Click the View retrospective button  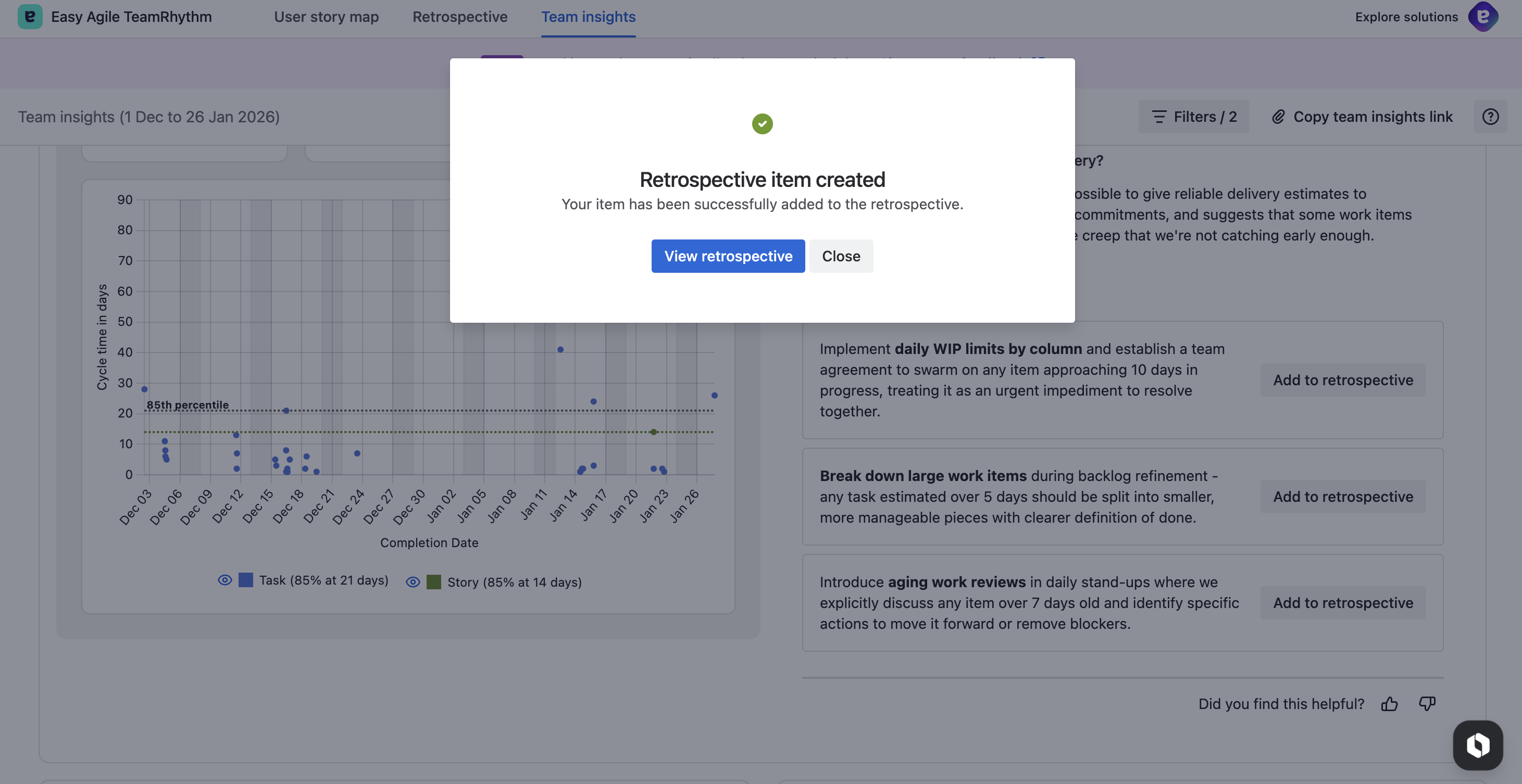tap(728, 256)
